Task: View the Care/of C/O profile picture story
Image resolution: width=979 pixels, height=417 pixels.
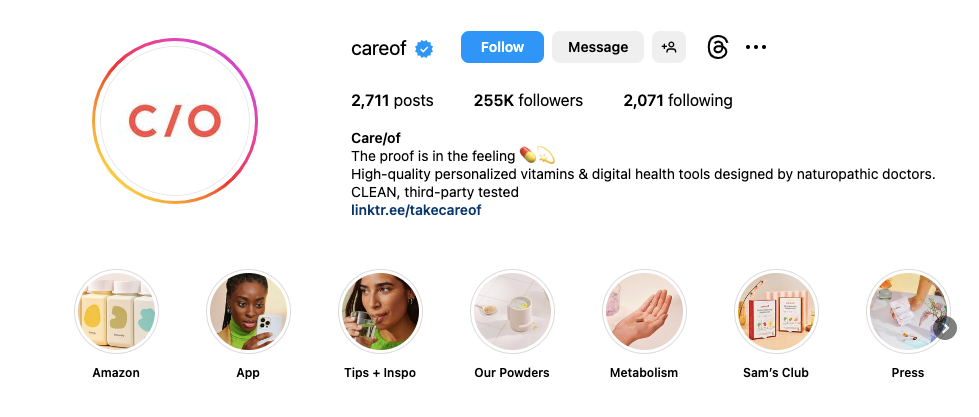Action: click(175, 120)
